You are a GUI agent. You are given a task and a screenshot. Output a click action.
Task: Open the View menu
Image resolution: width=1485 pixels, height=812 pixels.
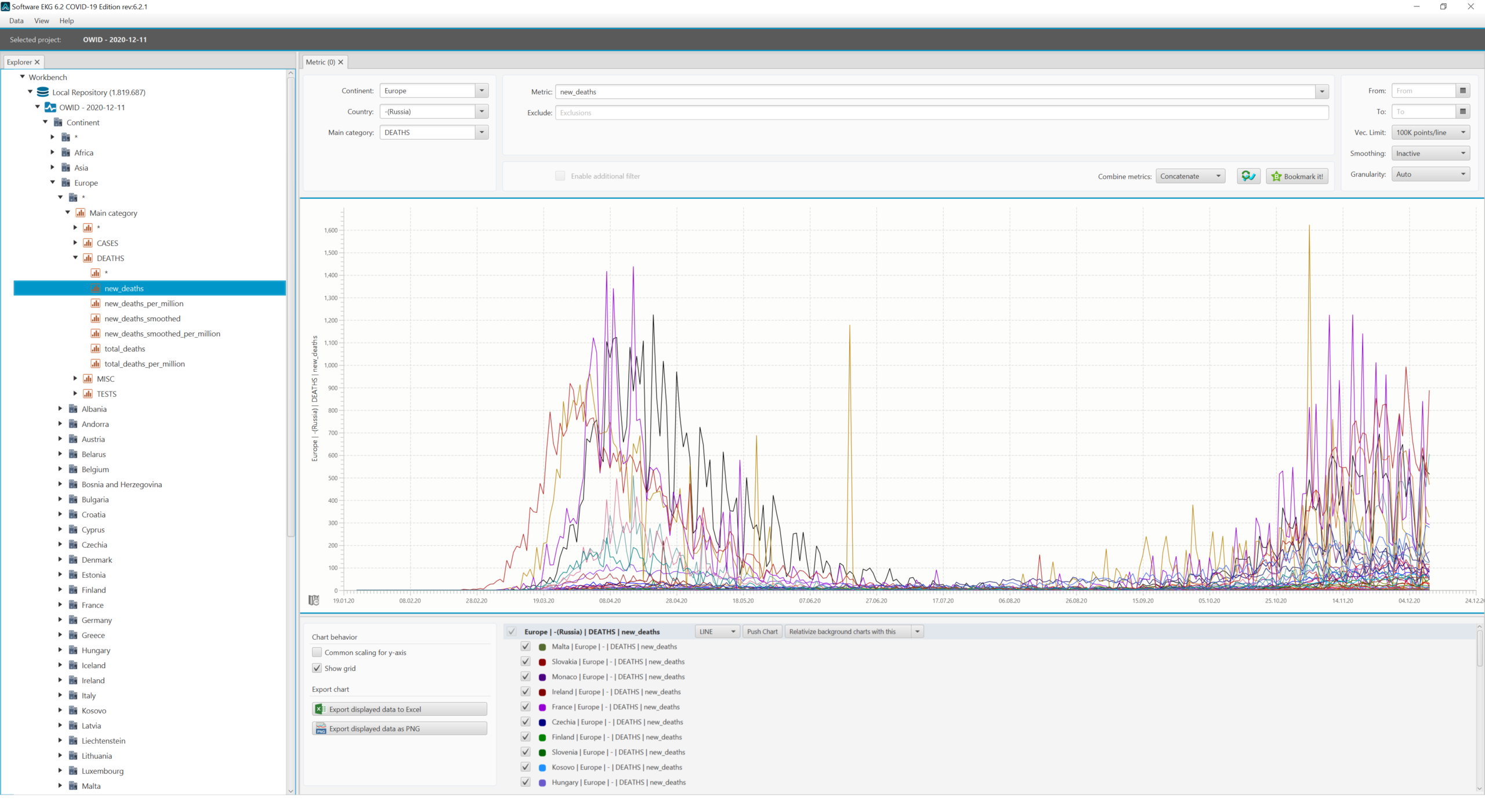tap(41, 21)
